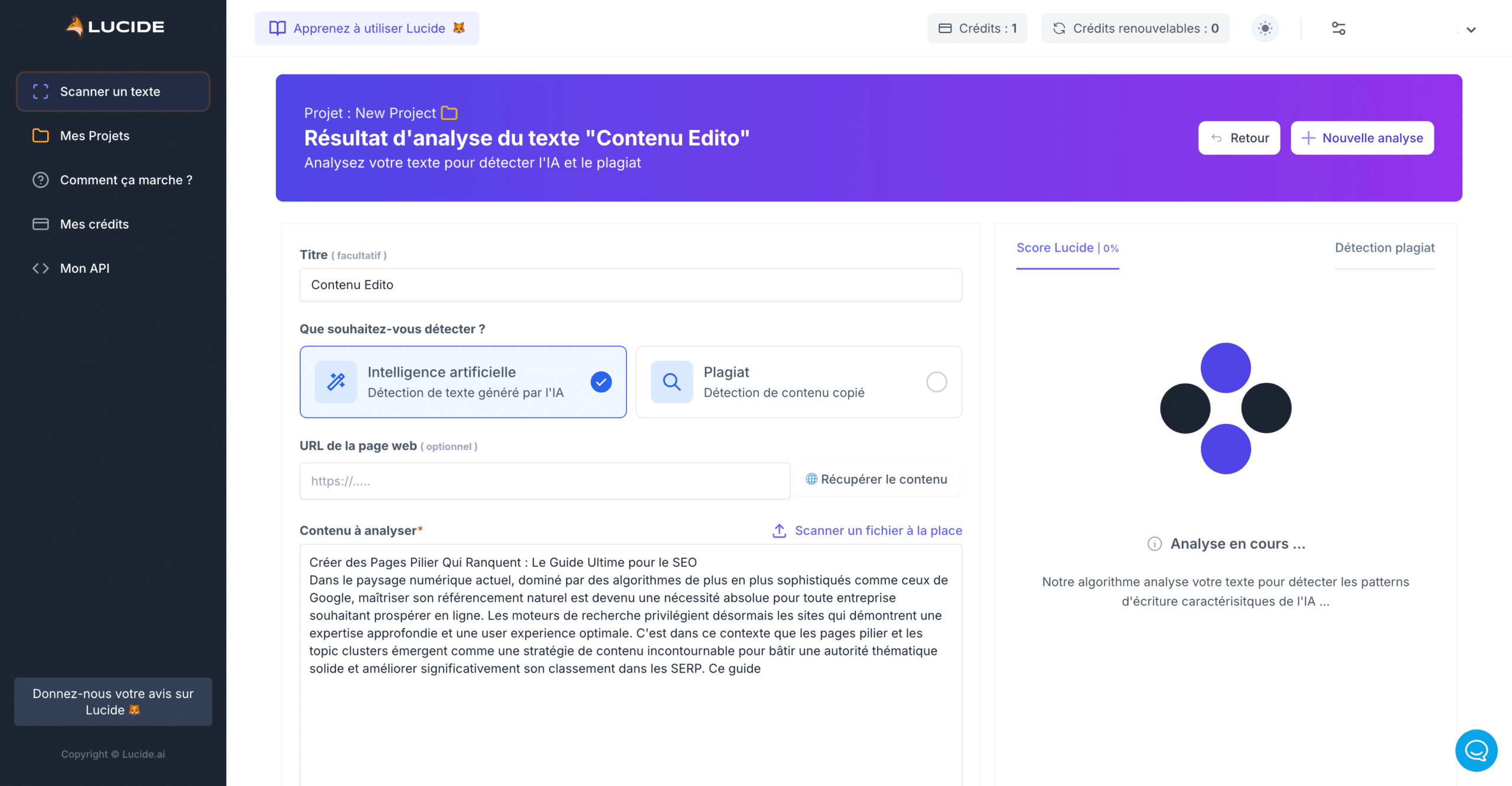The height and width of the screenshot is (786, 1512).
Task: Select the Intelligence artificielle detection option
Action: point(463,381)
